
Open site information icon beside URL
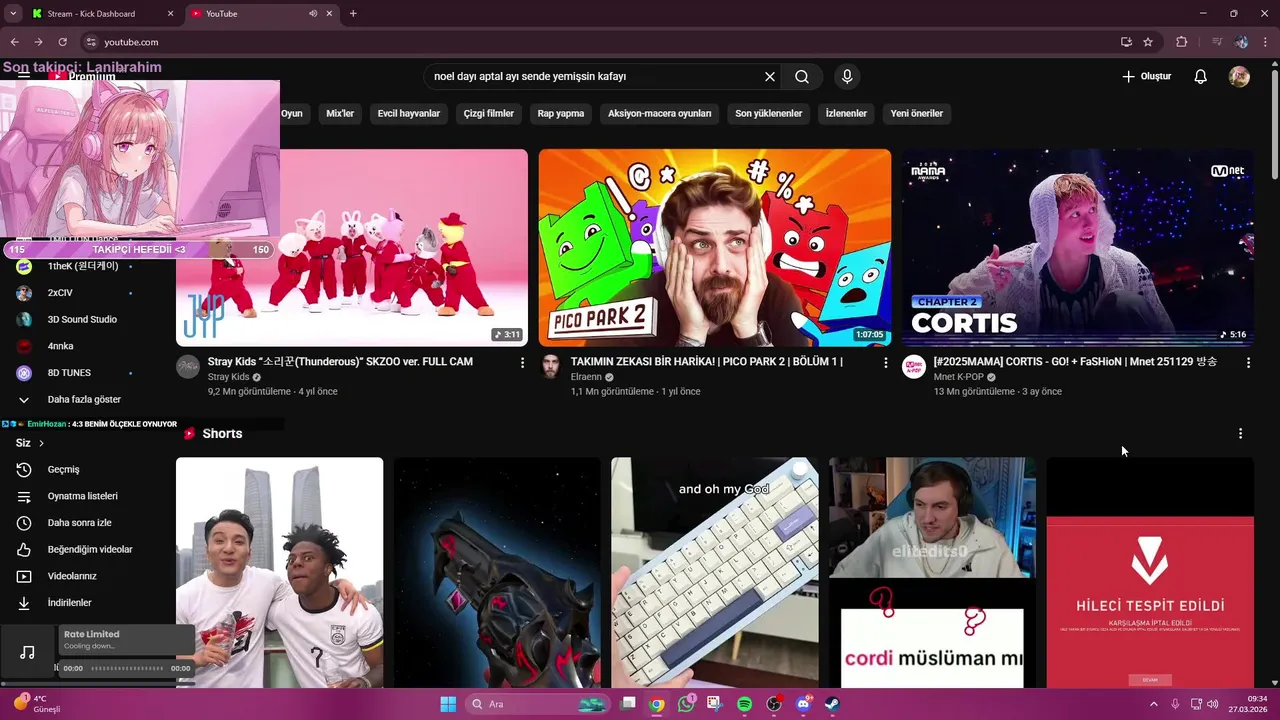[x=91, y=42]
